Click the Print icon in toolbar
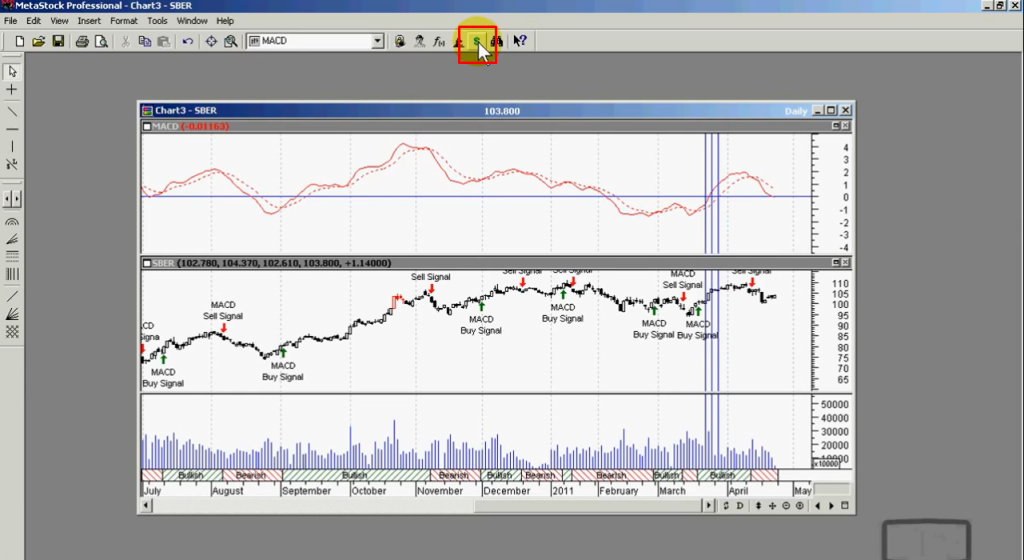1024x560 pixels. pyautogui.click(x=83, y=41)
